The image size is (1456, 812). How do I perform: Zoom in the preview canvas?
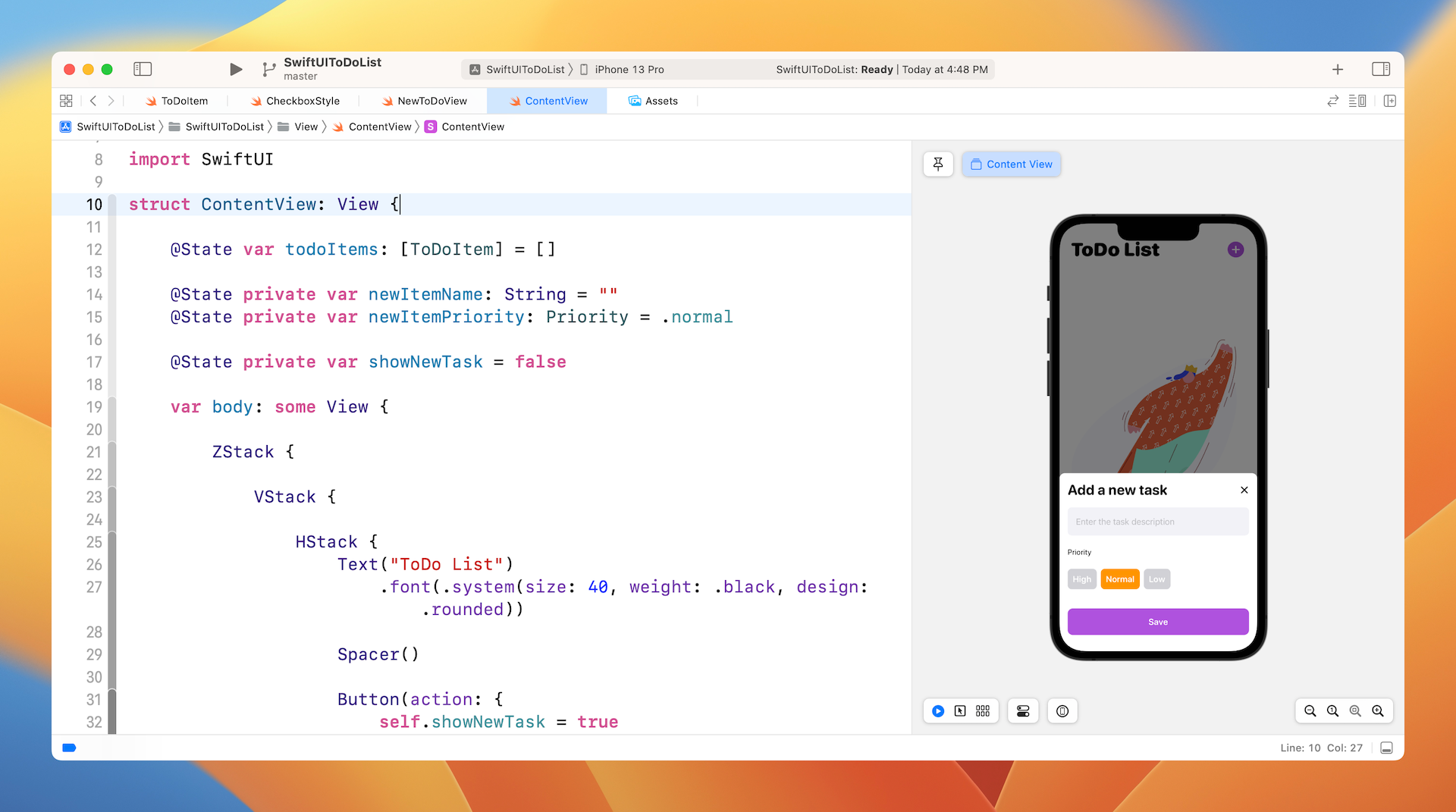click(x=1378, y=711)
